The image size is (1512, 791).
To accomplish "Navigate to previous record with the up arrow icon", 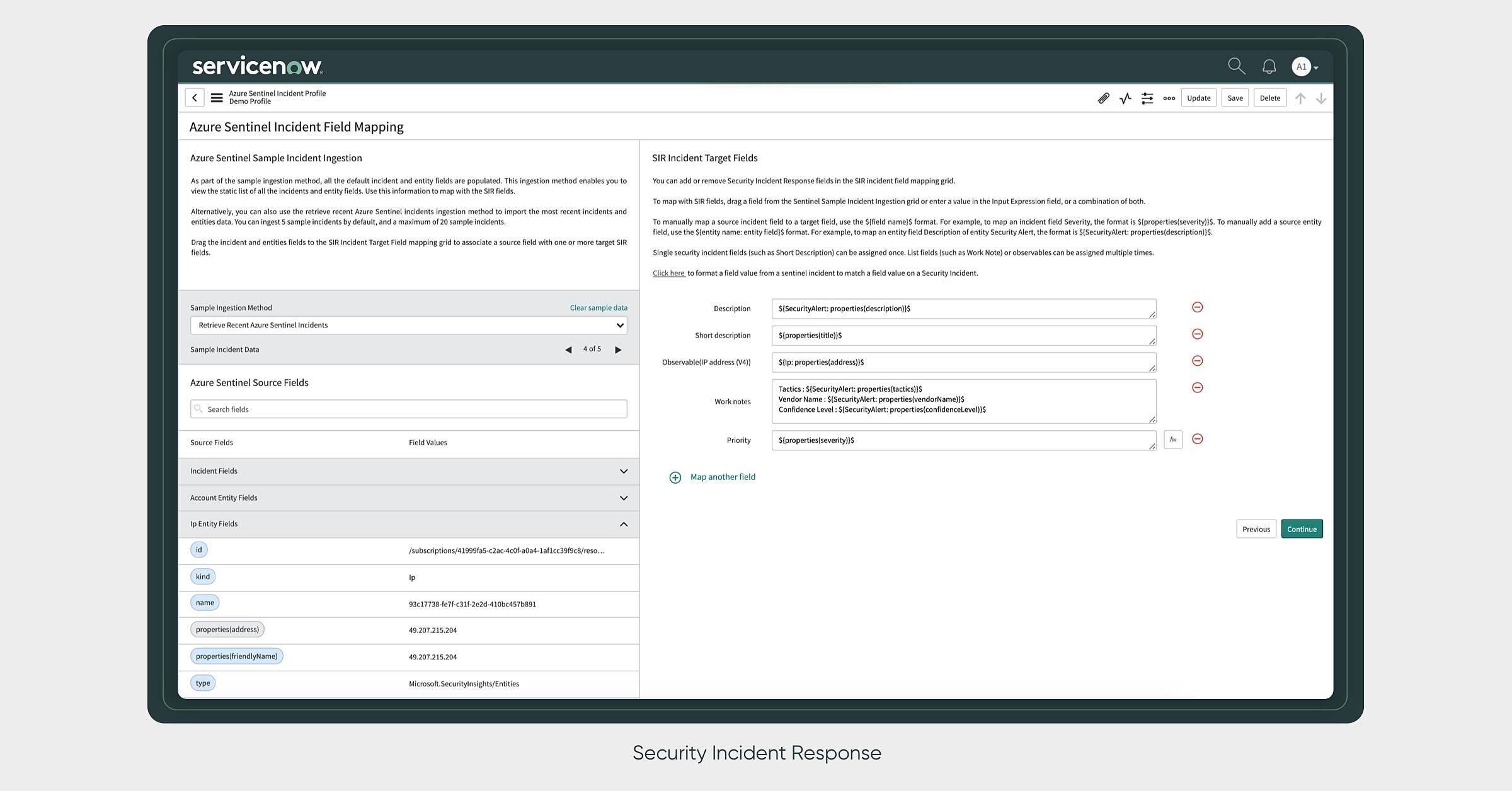I will pos(1300,98).
